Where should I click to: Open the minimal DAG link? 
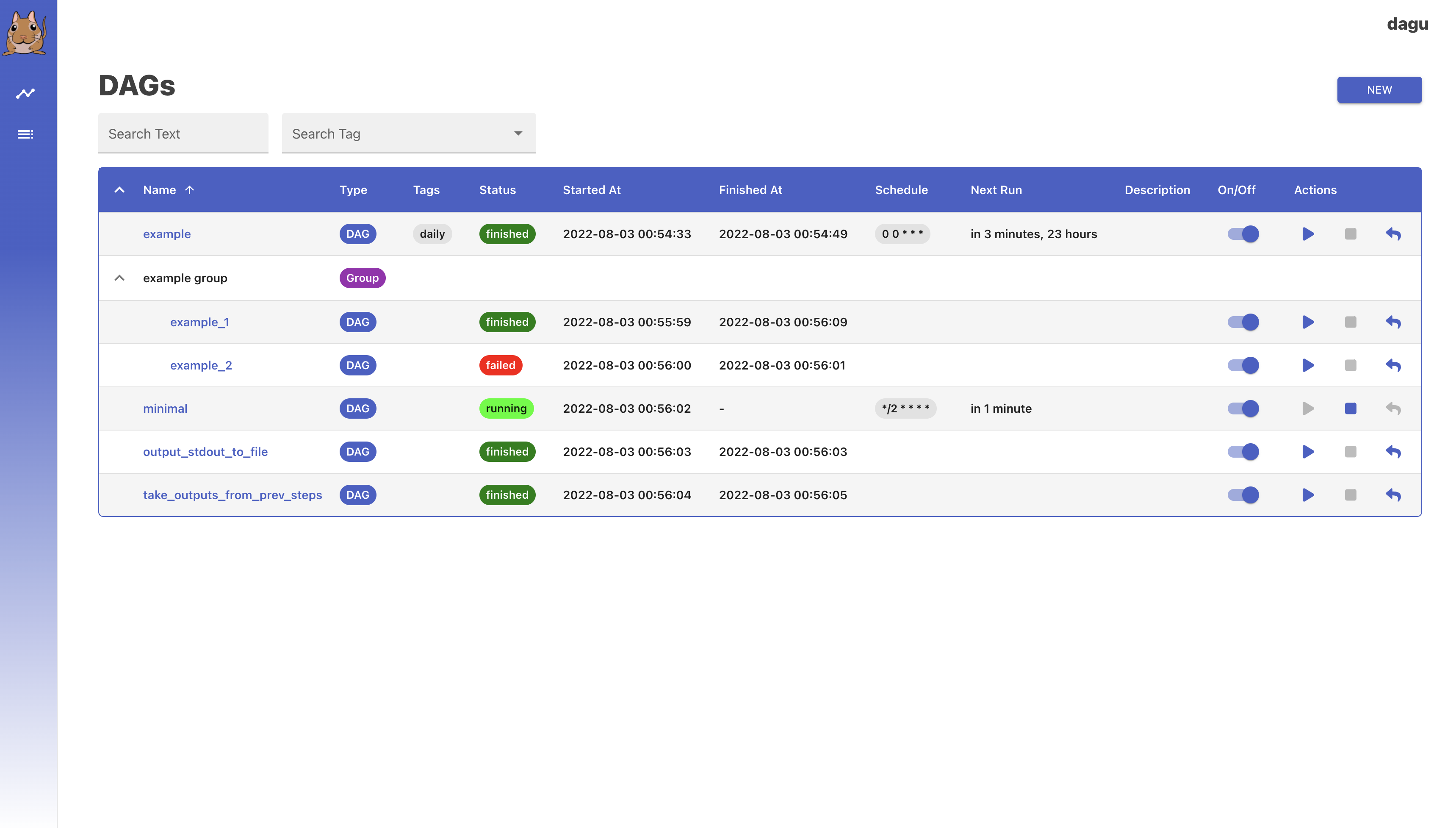[165, 408]
